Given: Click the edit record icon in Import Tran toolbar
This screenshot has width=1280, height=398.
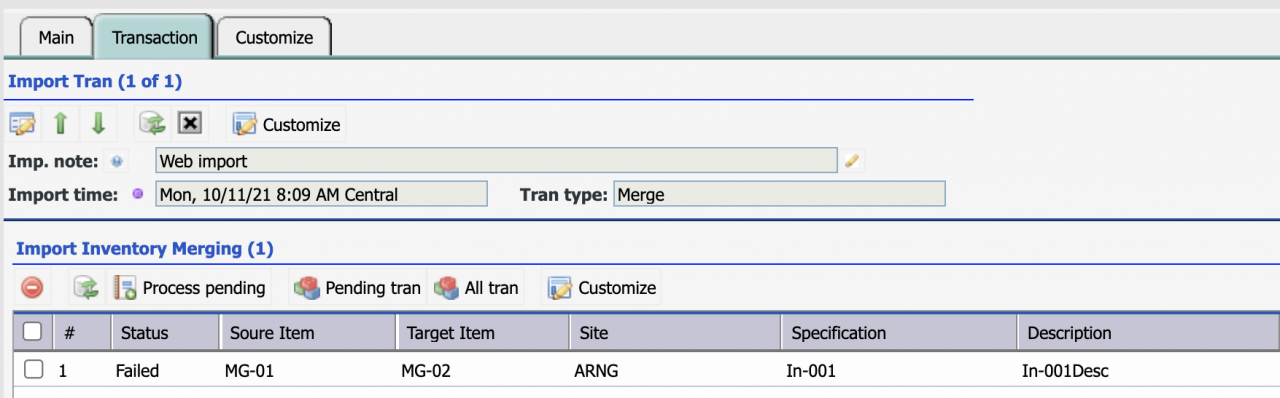Looking at the screenshot, I should 22,124.
